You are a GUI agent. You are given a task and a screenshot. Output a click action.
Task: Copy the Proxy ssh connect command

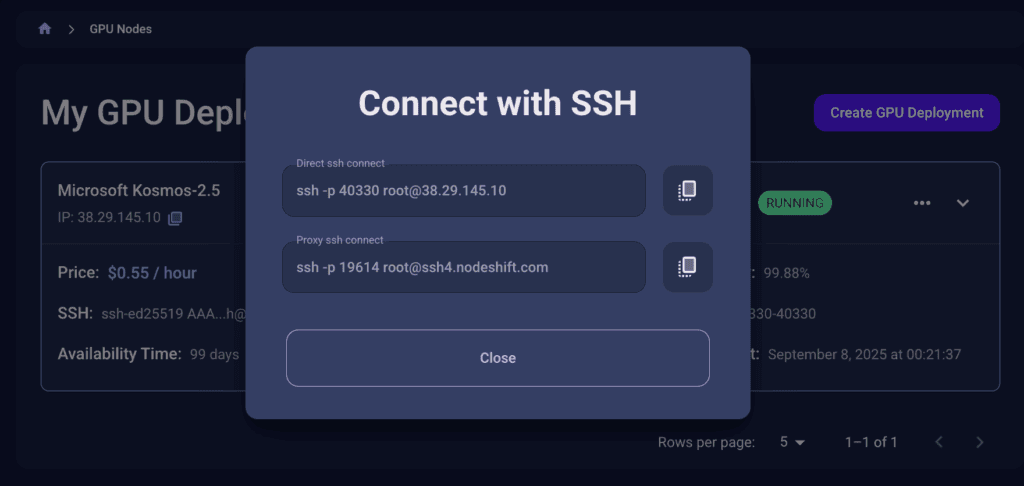point(687,267)
